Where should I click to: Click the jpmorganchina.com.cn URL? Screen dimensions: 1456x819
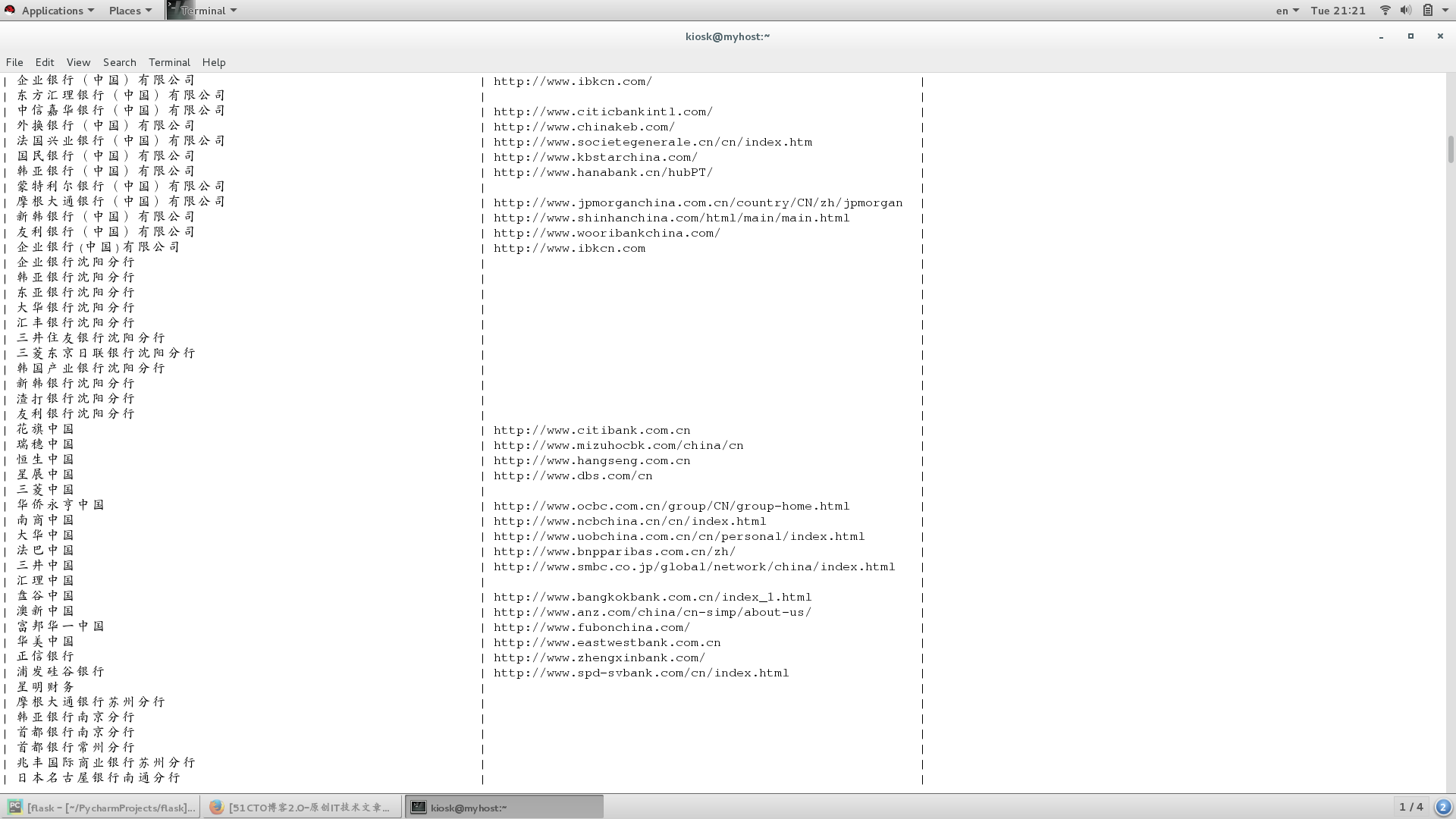tap(698, 202)
